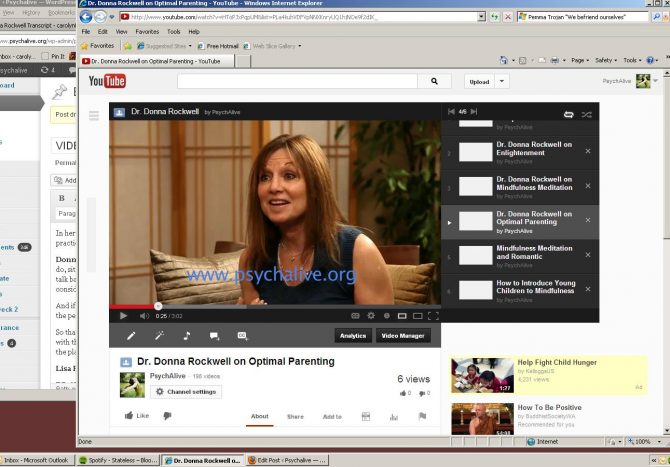Enter fullscreen video mode
The width and height of the screenshot is (670, 467).
coord(433,316)
